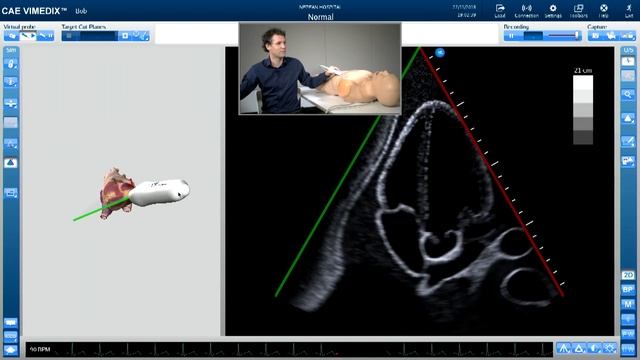Click the virtual probe model
The image size is (640, 360).
(159, 192)
